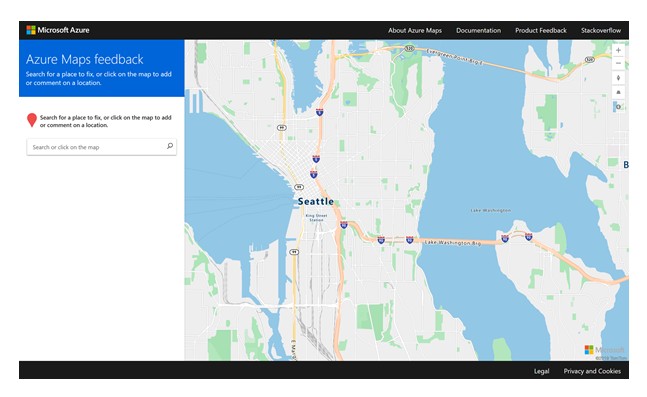Click the Microsoft Azure logo
The width and height of the screenshot is (647, 397).
point(58,30)
